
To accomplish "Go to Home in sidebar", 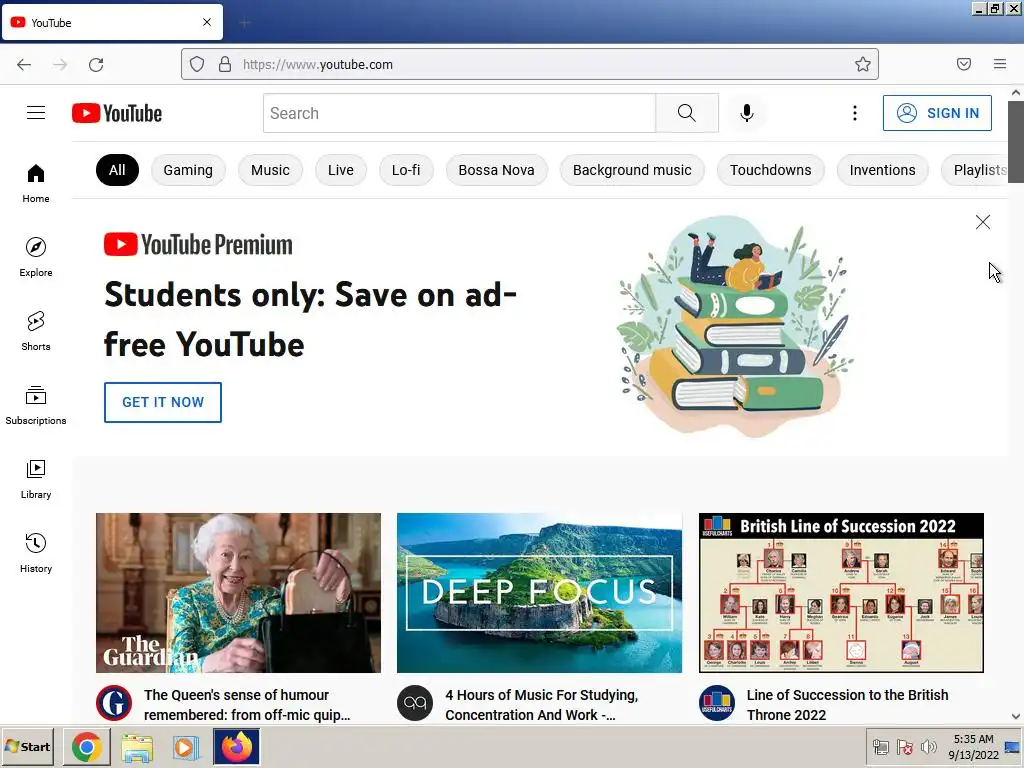I will [x=36, y=184].
